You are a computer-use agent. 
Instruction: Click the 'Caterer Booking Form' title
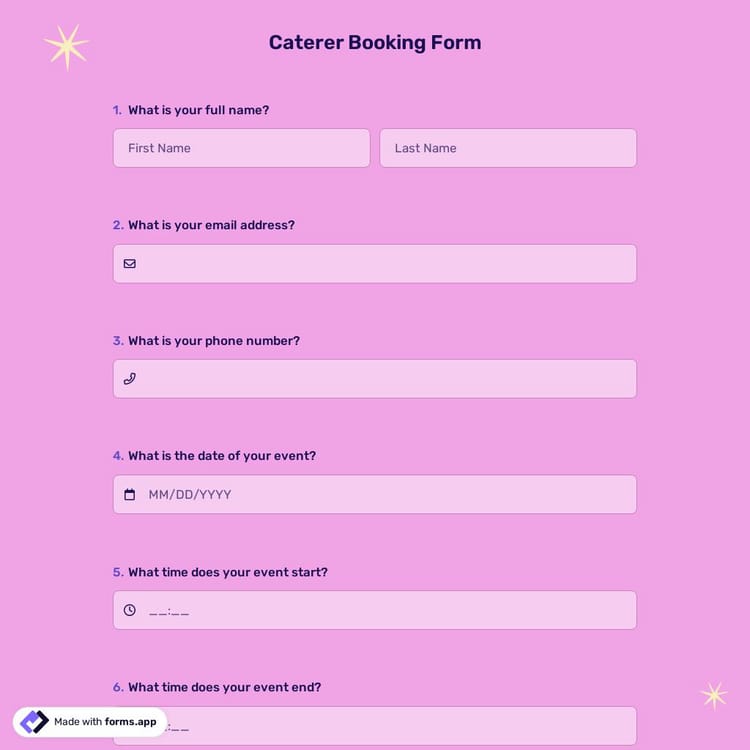click(x=375, y=43)
